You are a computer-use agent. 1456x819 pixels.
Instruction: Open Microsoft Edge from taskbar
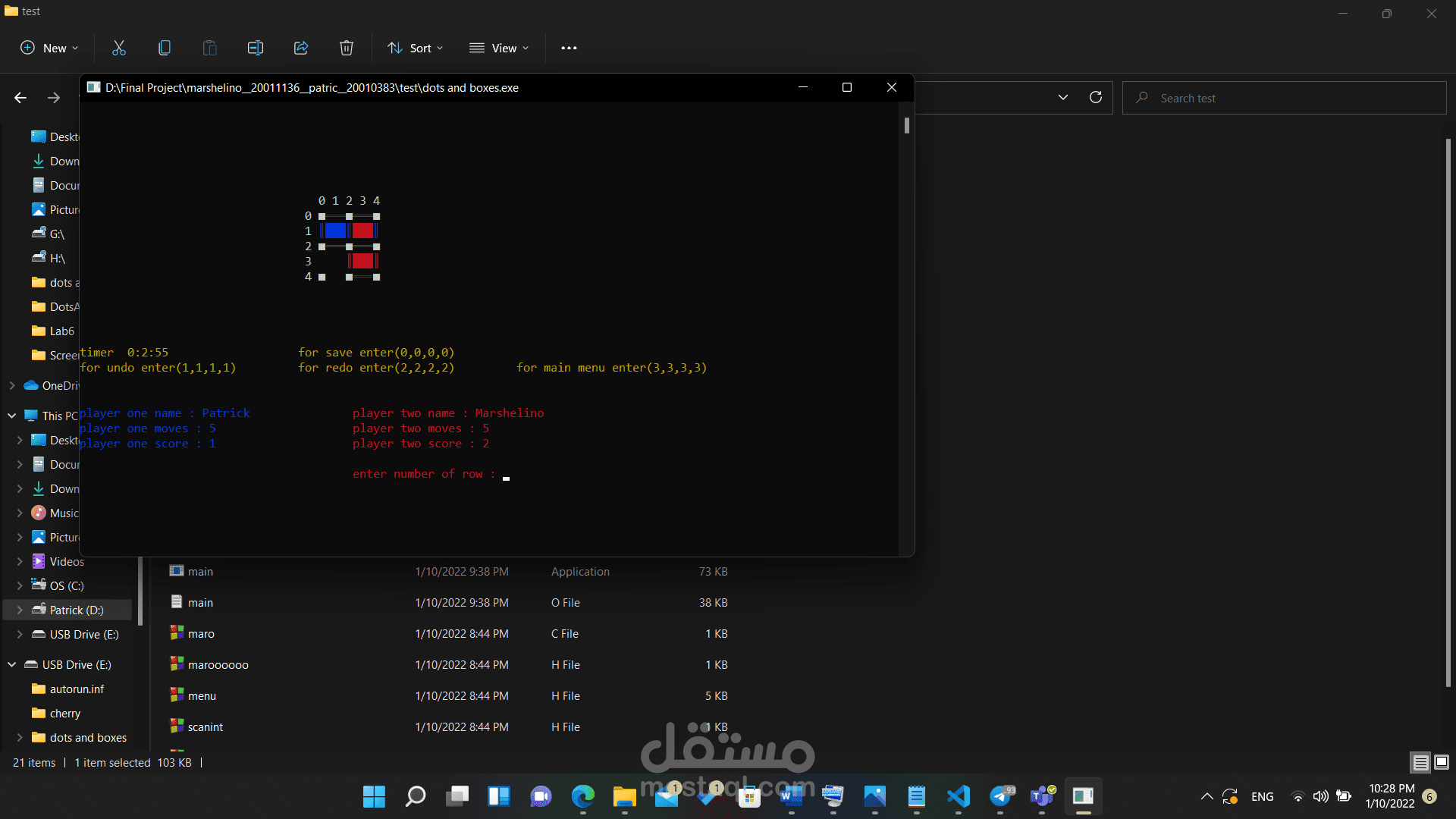(x=582, y=796)
